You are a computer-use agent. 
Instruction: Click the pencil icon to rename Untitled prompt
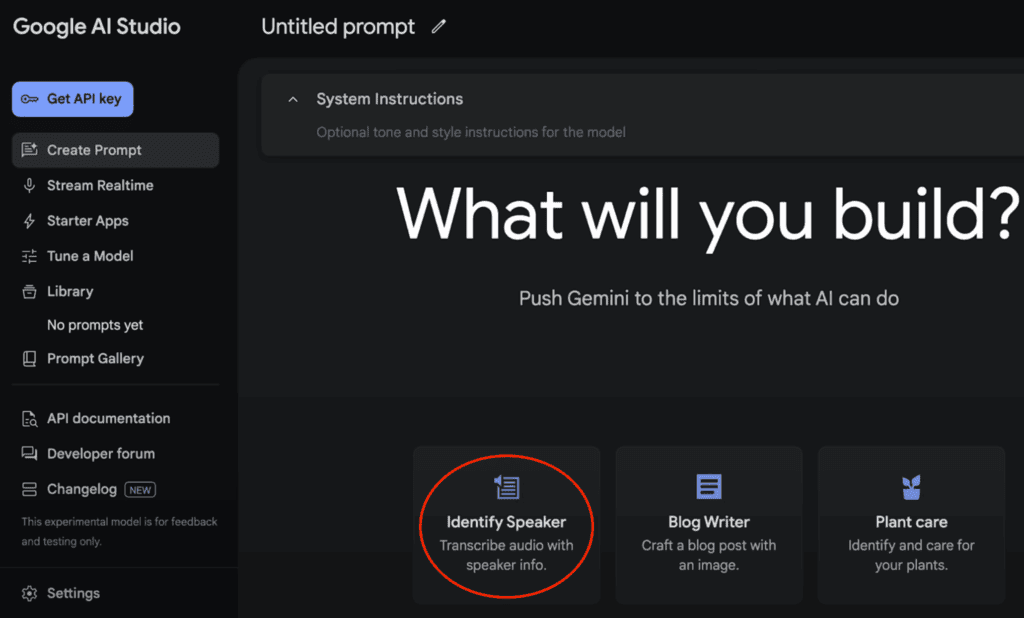tap(438, 27)
